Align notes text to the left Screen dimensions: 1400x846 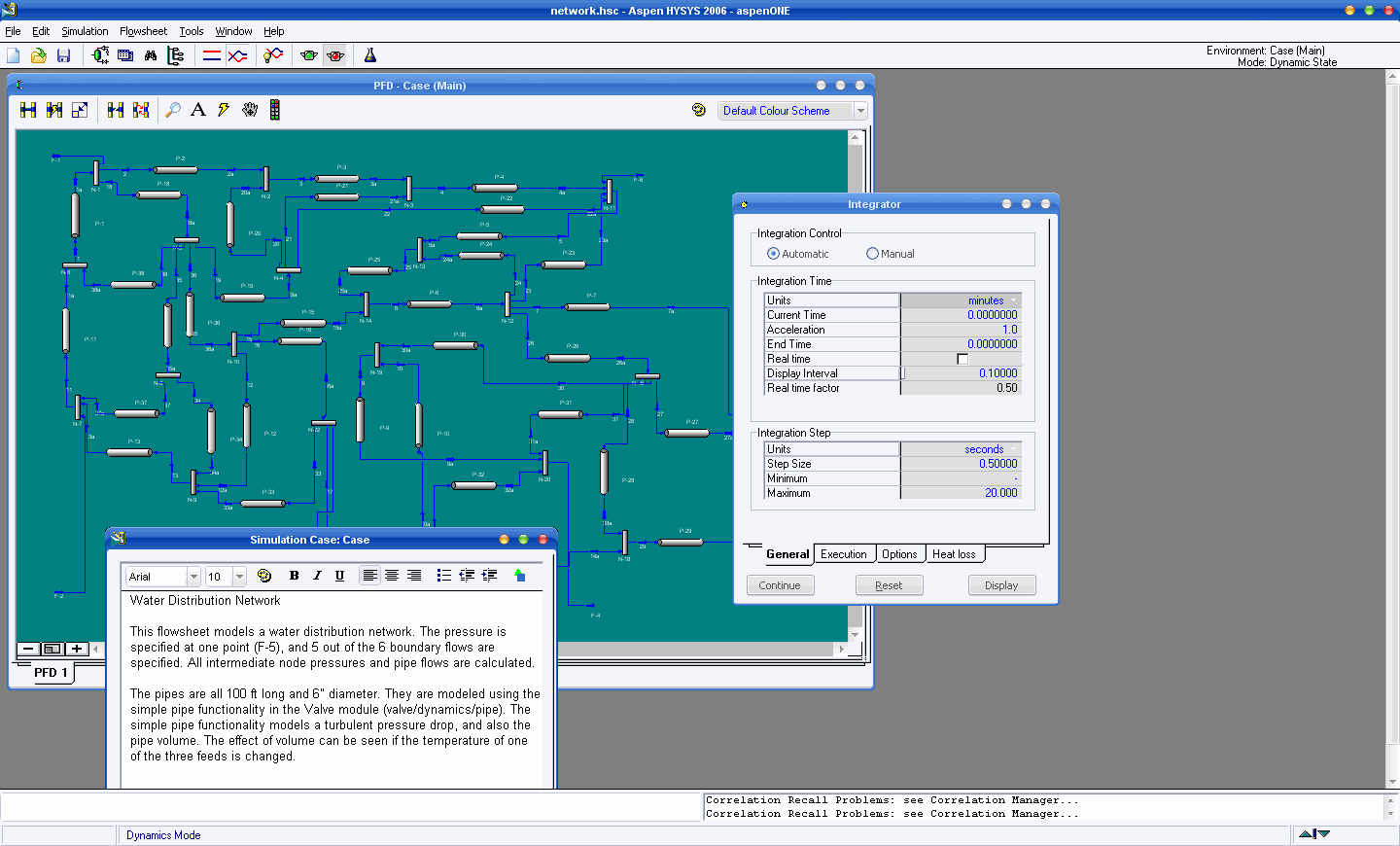369,576
